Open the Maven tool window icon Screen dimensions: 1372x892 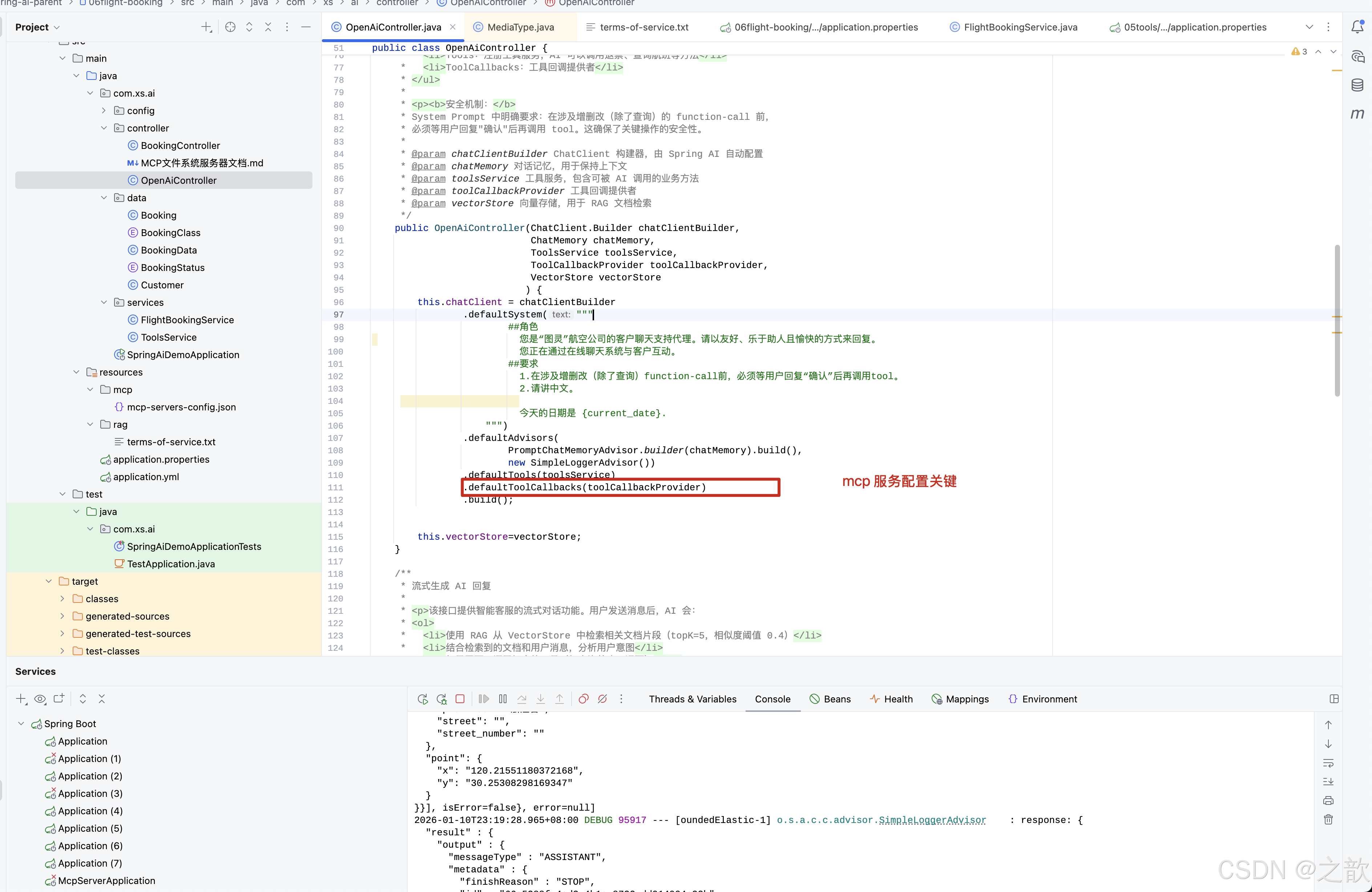tap(1357, 114)
